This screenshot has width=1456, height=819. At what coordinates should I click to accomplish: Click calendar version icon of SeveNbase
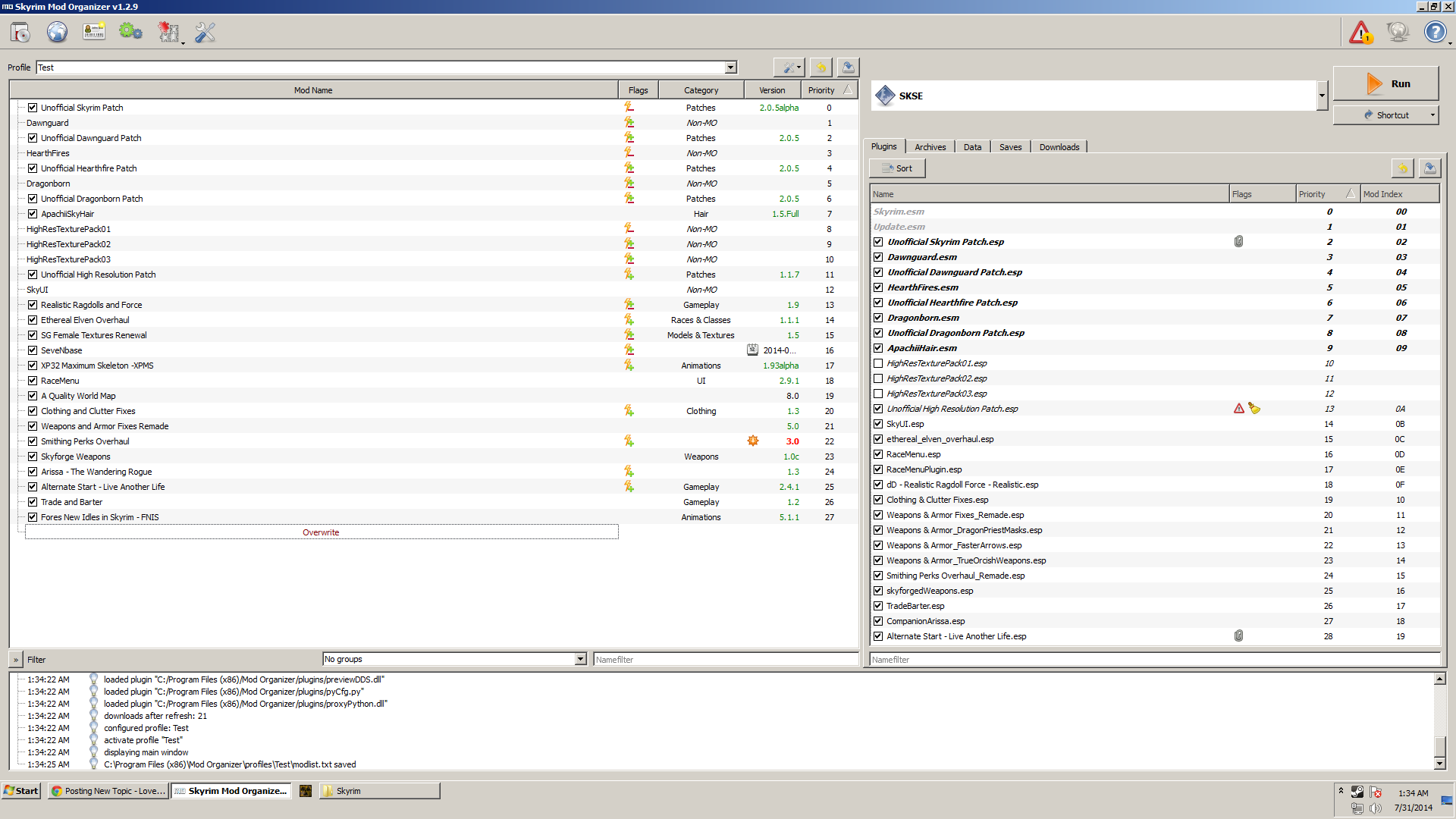[752, 350]
